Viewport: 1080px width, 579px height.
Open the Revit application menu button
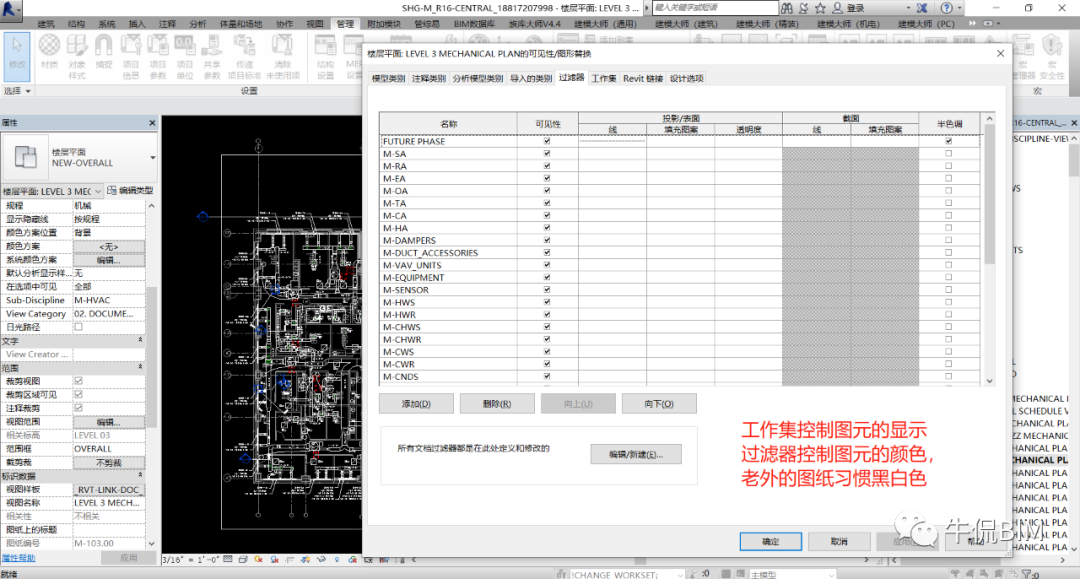(x=10, y=9)
